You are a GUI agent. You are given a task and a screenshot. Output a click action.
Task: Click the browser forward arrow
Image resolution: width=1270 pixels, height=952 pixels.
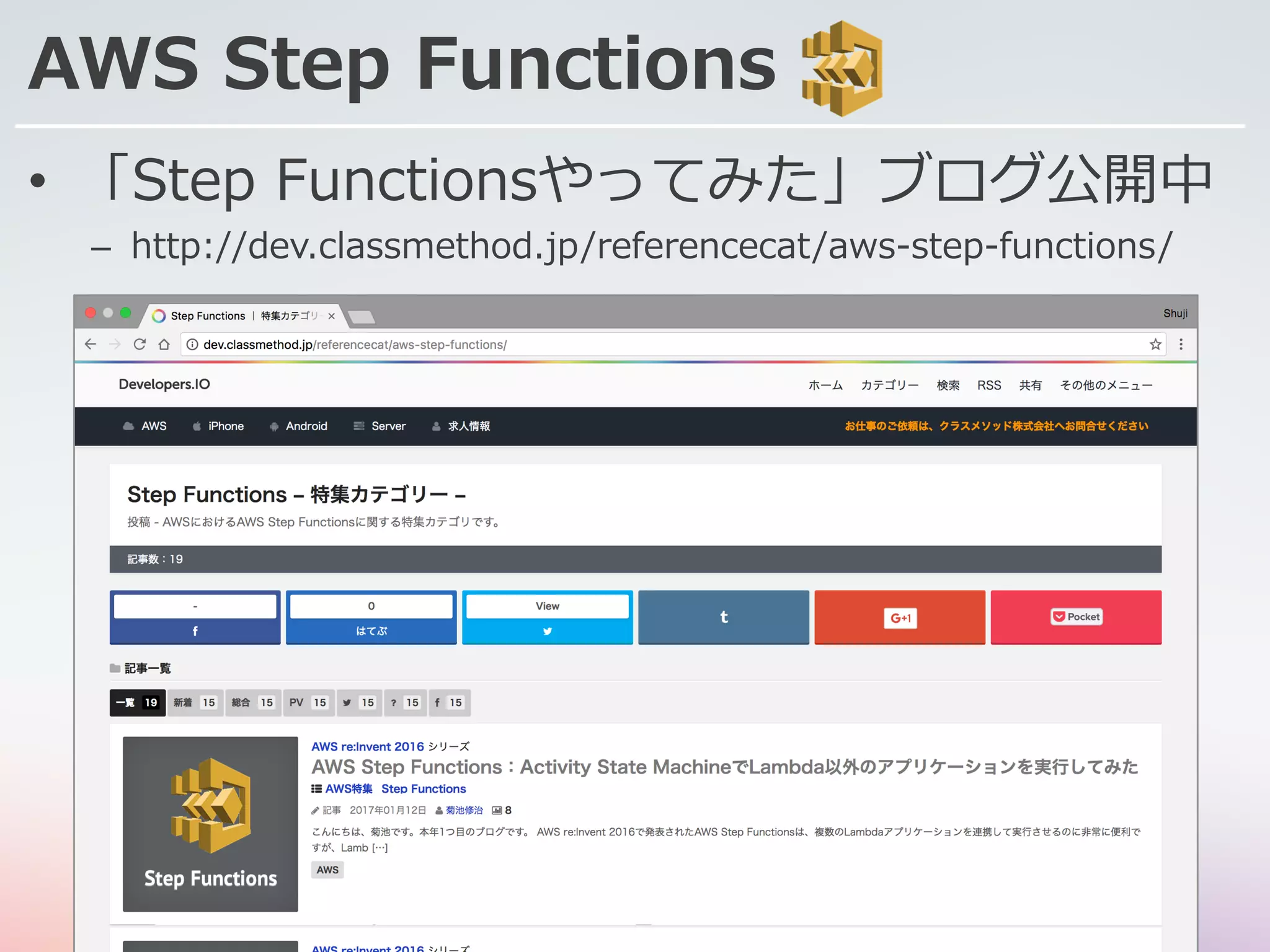[115, 344]
